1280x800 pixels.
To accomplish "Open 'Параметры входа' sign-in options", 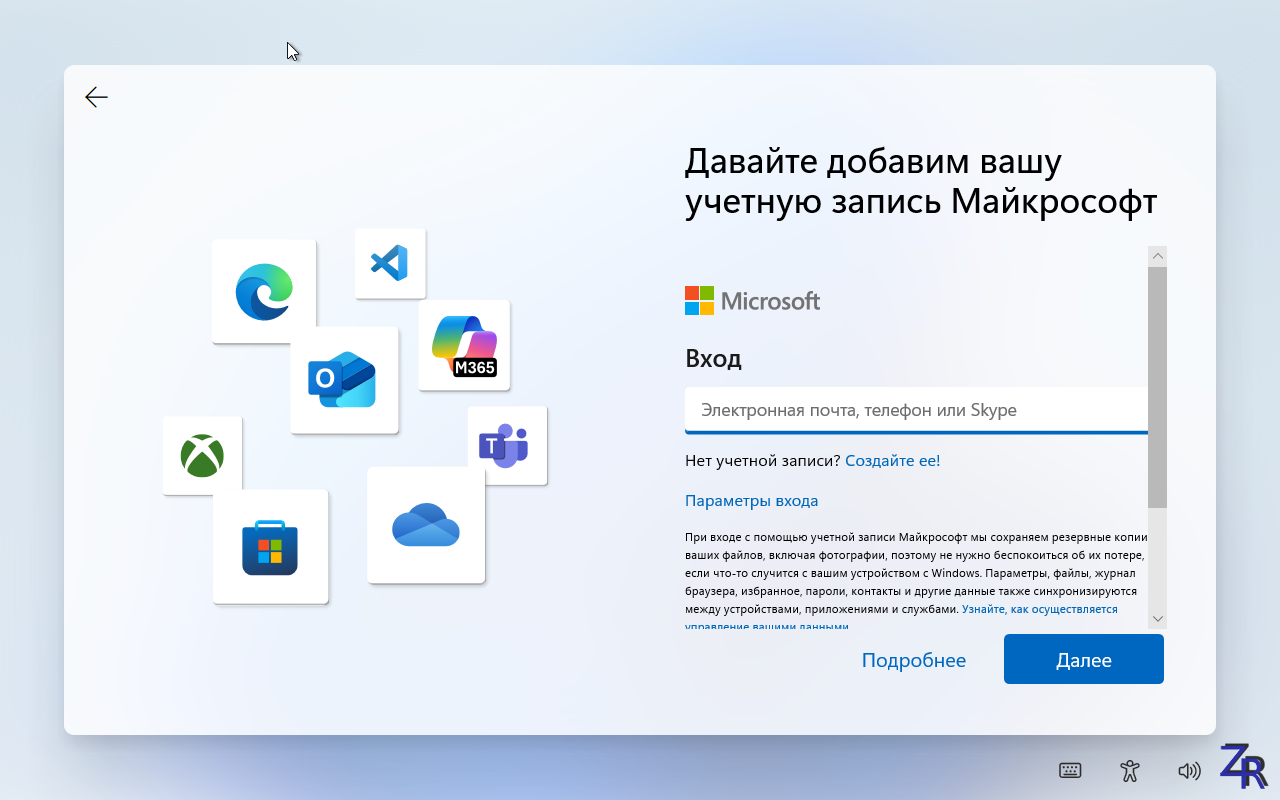I will [751, 500].
